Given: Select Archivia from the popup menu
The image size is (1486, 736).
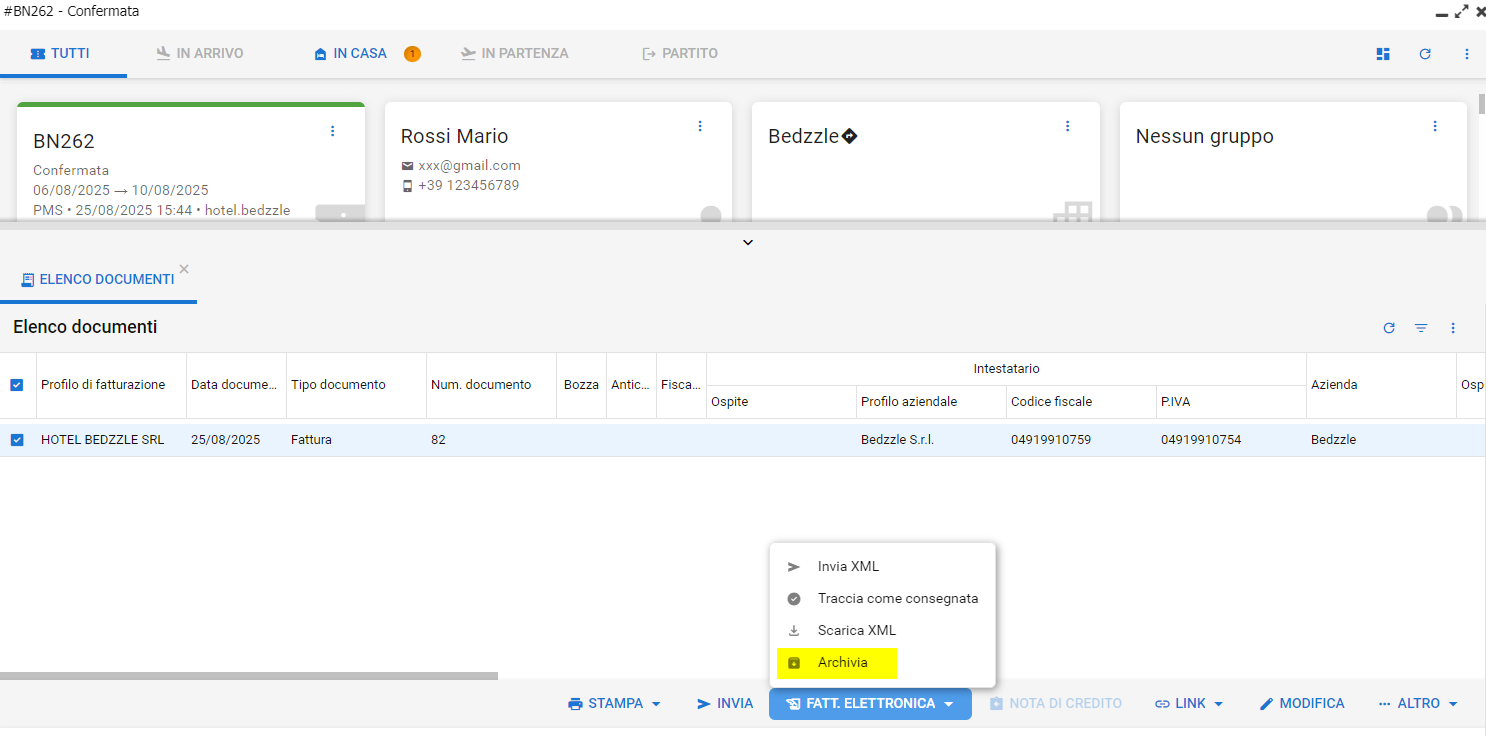Looking at the screenshot, I should click(842, 663).
